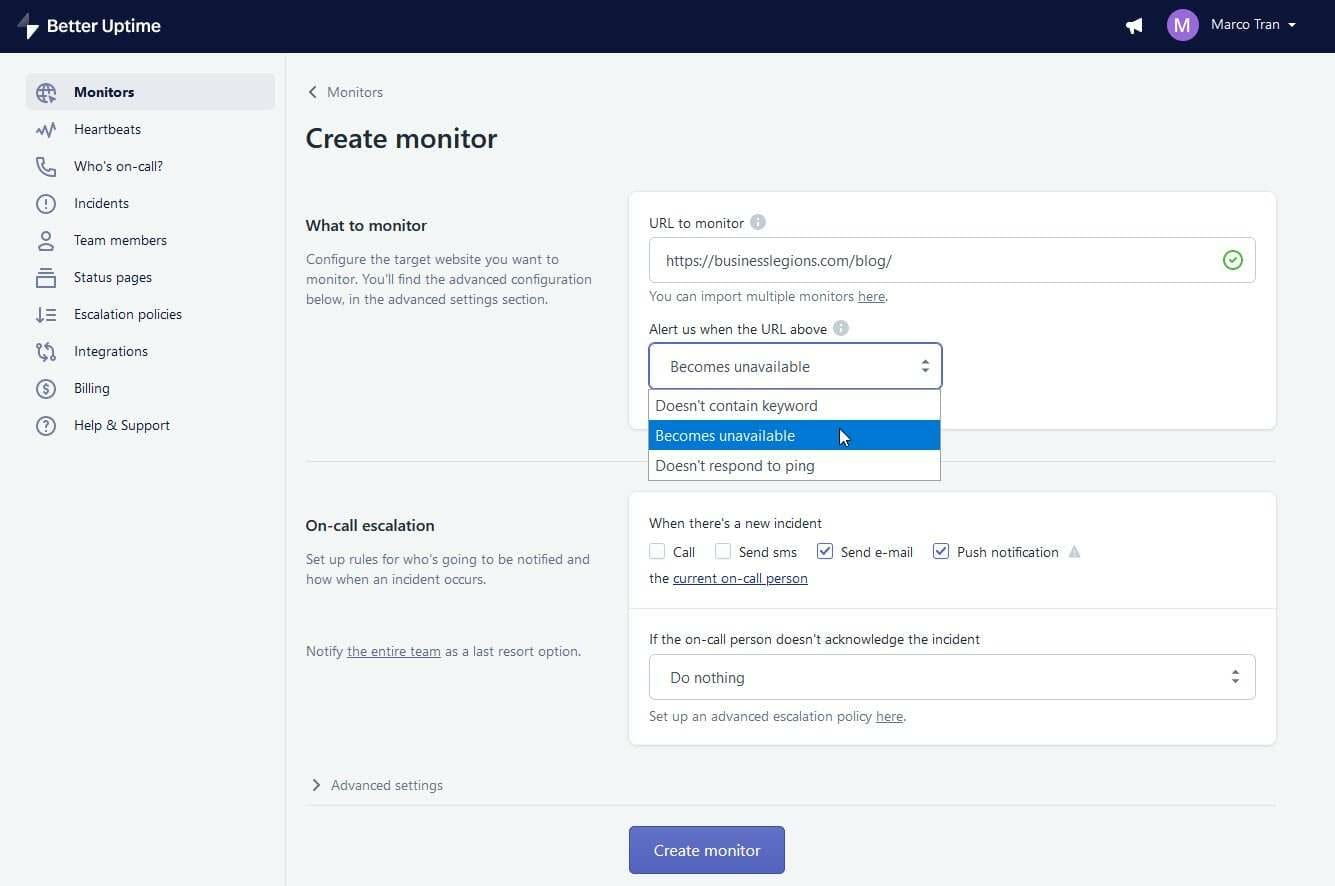Navigate to Team members
Viewport: 1335px width, 886px height.
[x=120, y=240]
